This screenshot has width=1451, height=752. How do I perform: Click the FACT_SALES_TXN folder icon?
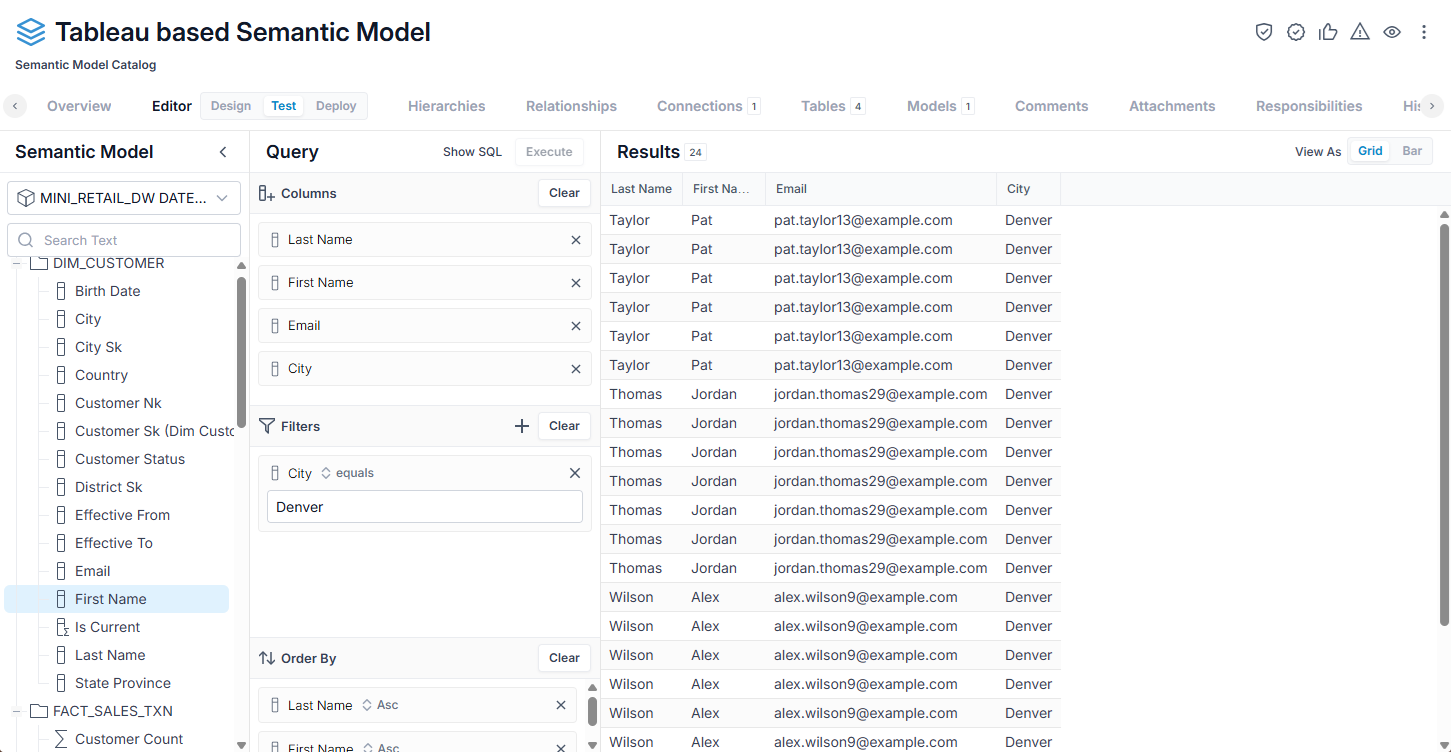39,711
